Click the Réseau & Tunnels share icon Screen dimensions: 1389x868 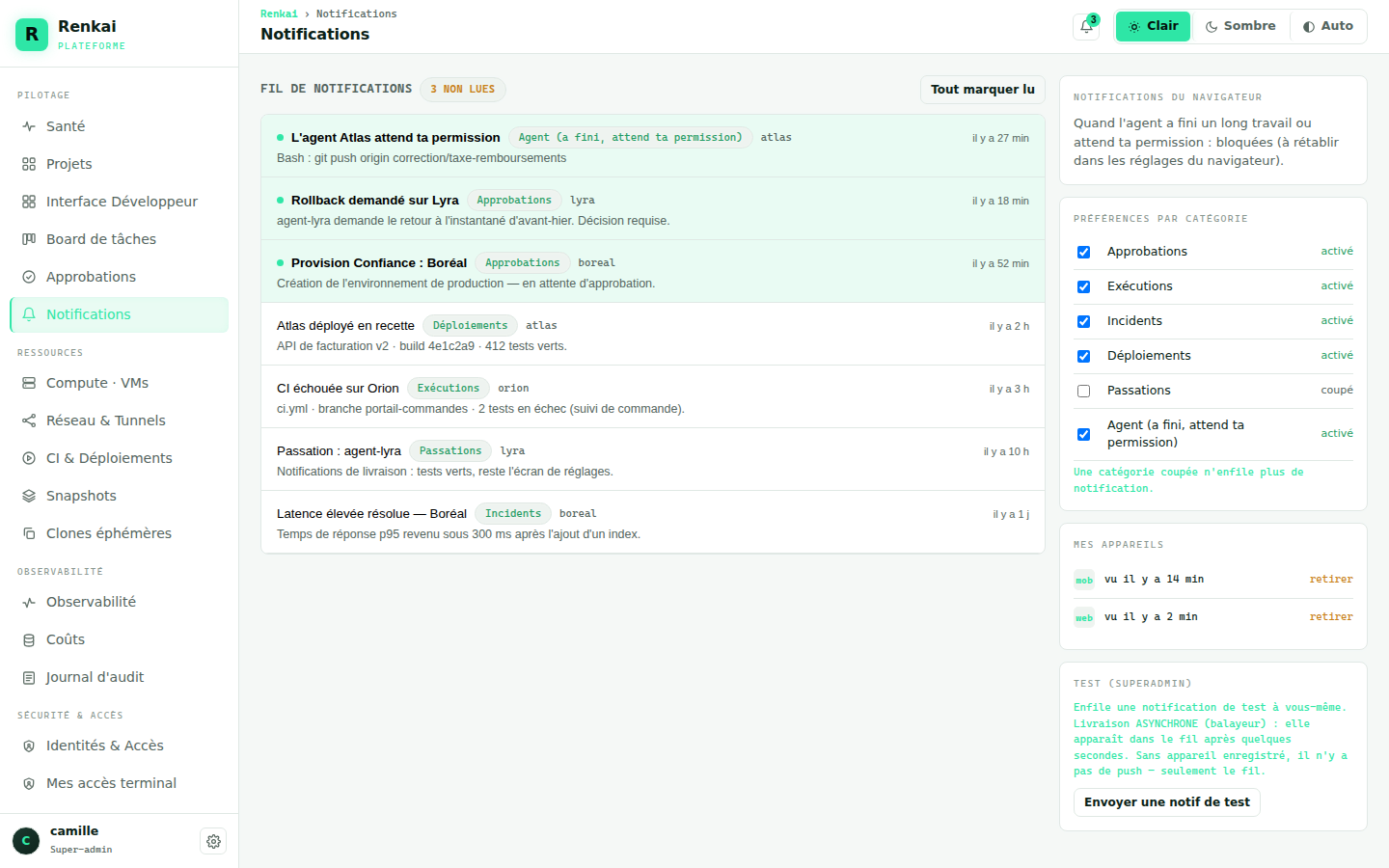[29, 420]
